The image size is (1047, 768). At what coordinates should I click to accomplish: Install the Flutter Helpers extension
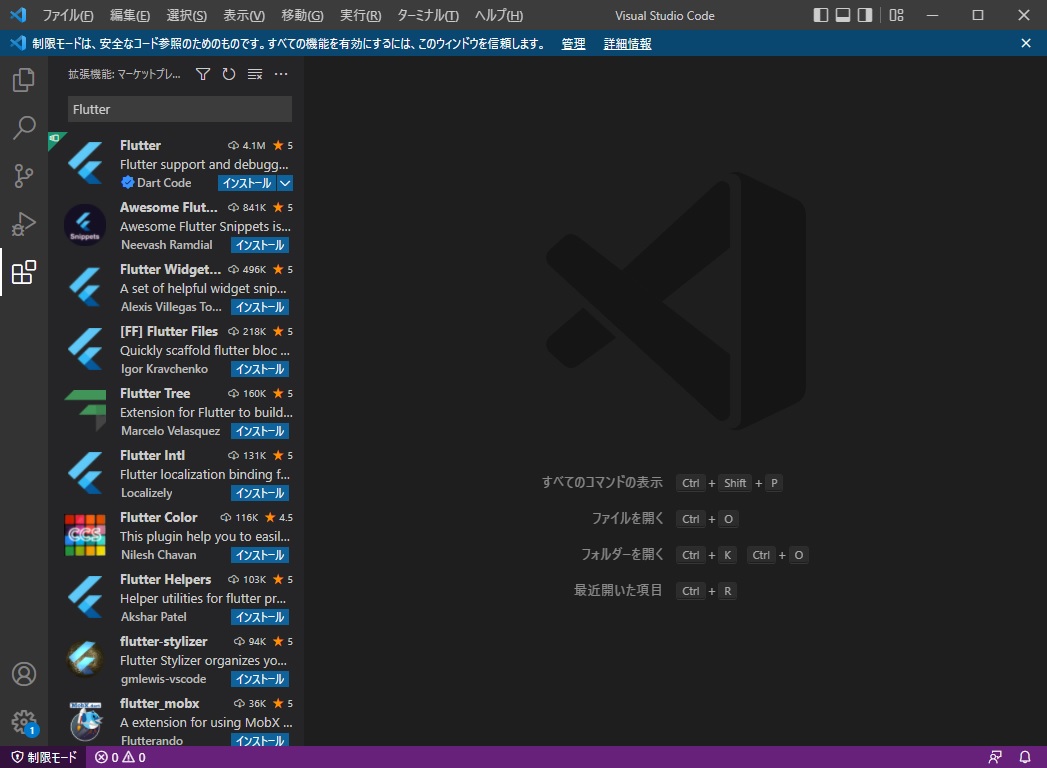(x=260, y=618)
